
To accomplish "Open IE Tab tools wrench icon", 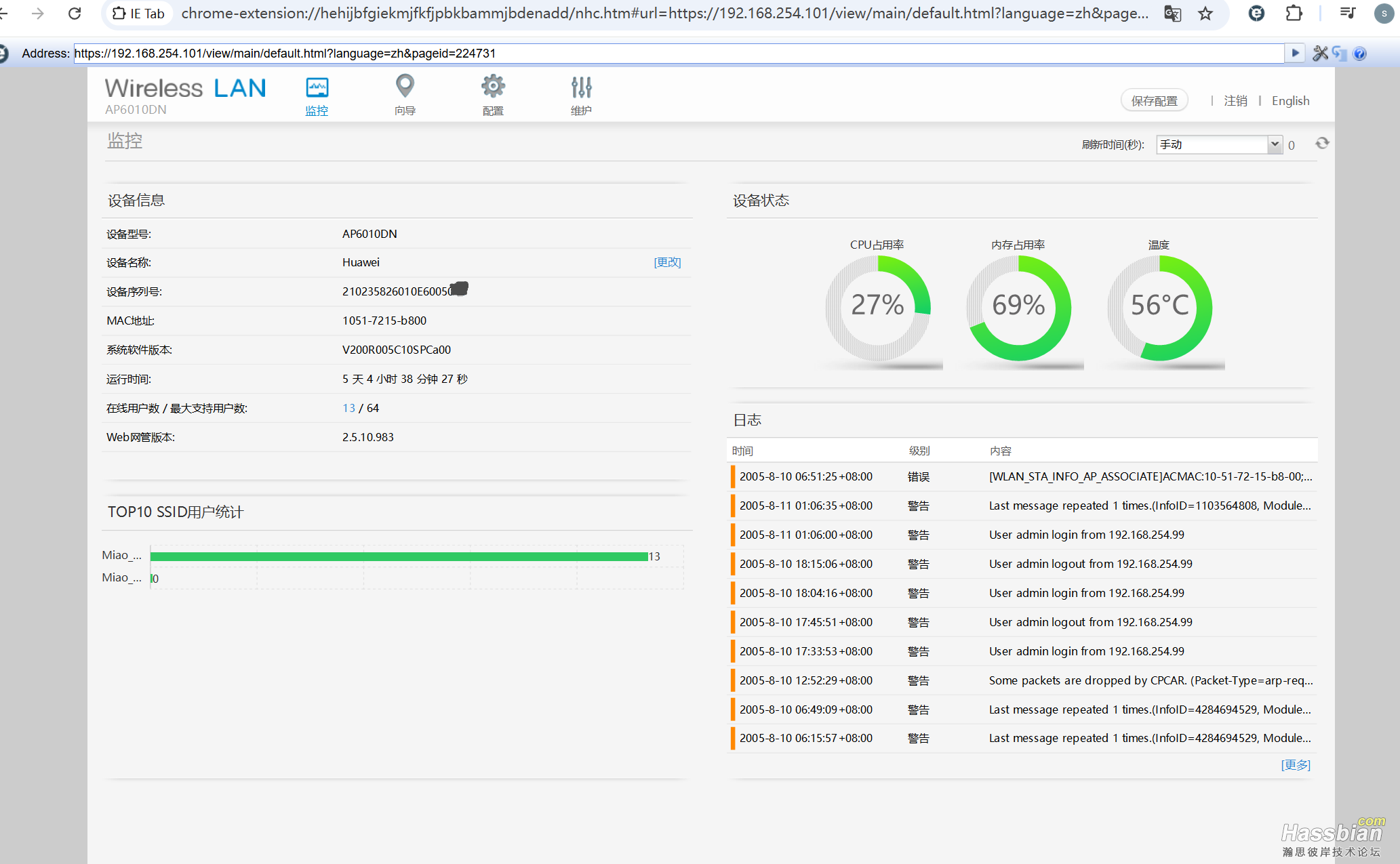I will 1320,53.
